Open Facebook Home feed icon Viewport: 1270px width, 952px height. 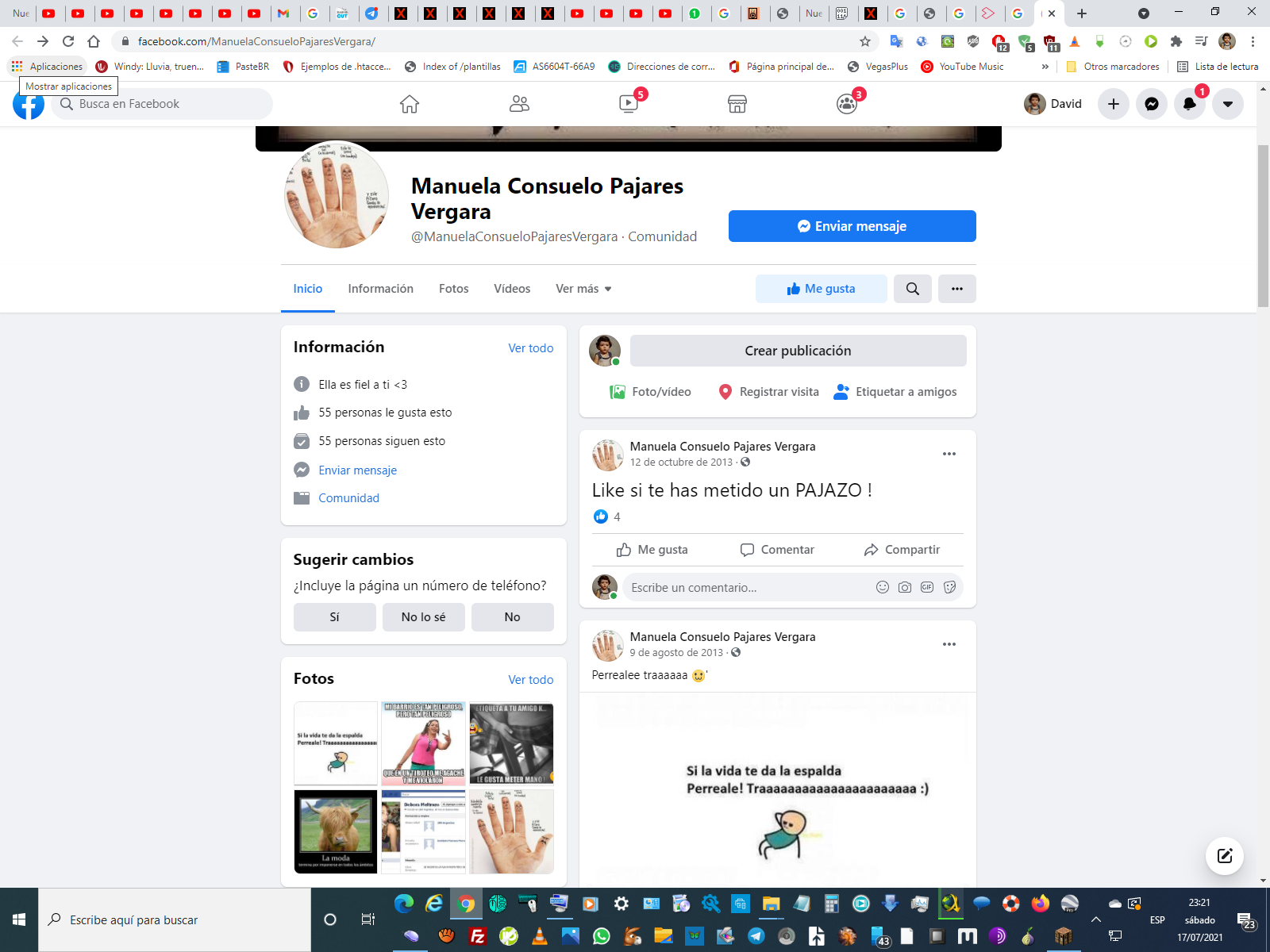[x=410, y=104]
